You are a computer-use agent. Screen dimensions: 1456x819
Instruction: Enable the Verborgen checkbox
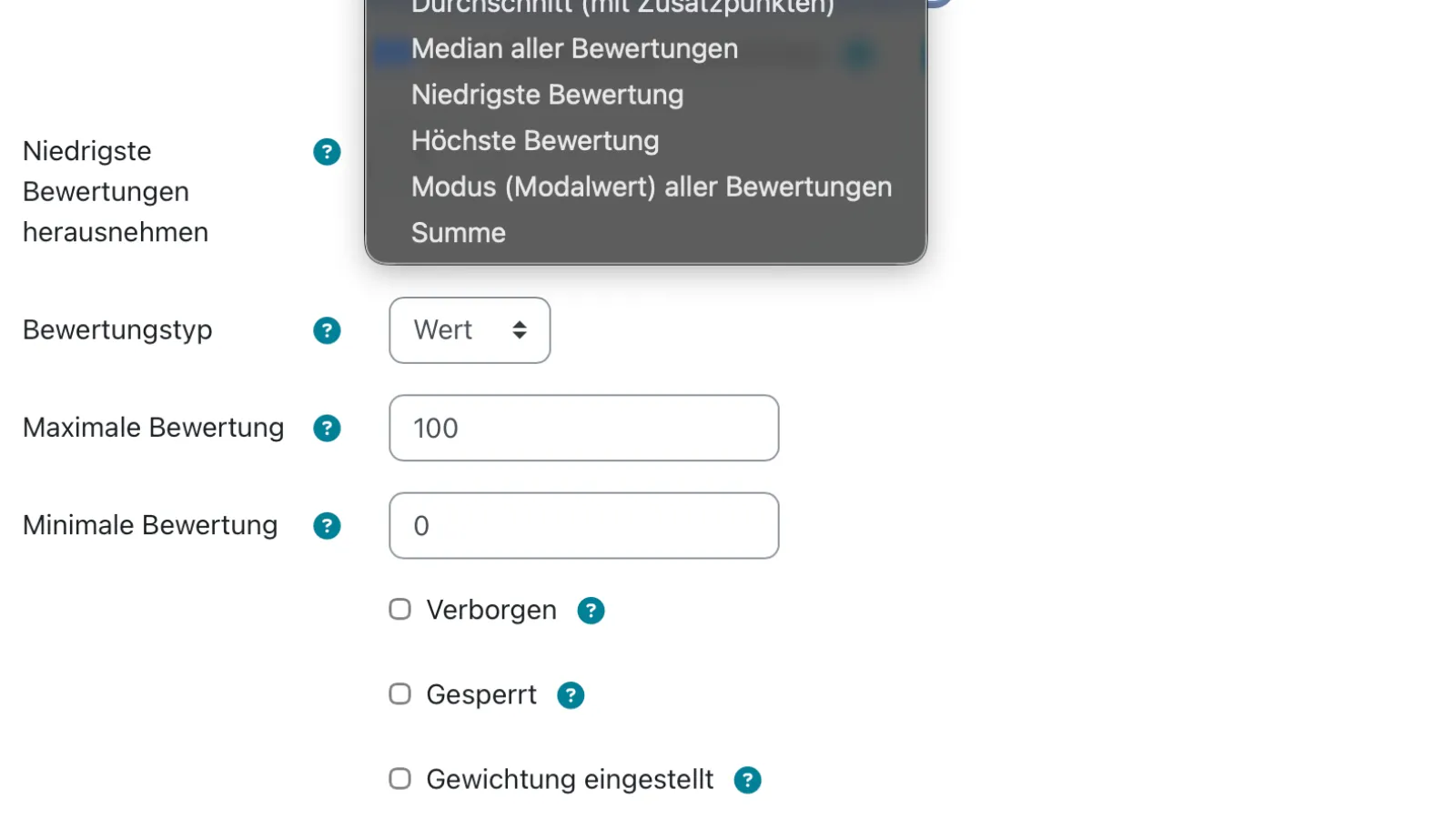tap(399, 609)
